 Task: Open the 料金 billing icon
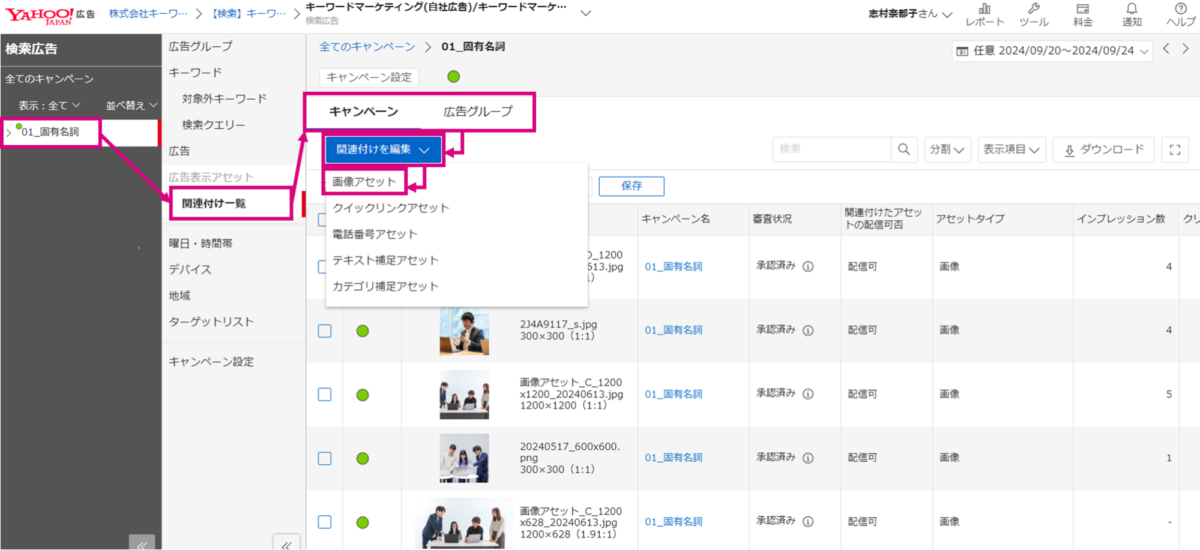pyautogui.click(x=1082, y=9)
